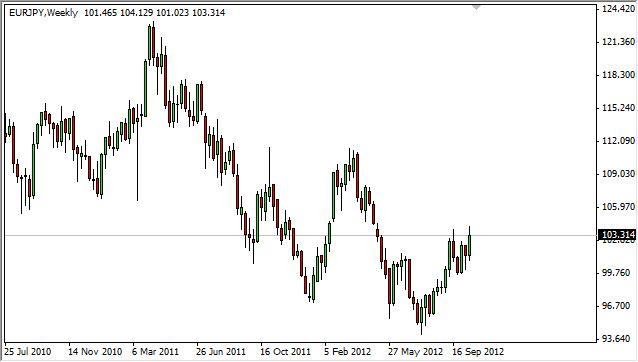The height and width of the screenshot is (362, 638).
Task: Select the 112.090 price axis label
Action: 618,141
